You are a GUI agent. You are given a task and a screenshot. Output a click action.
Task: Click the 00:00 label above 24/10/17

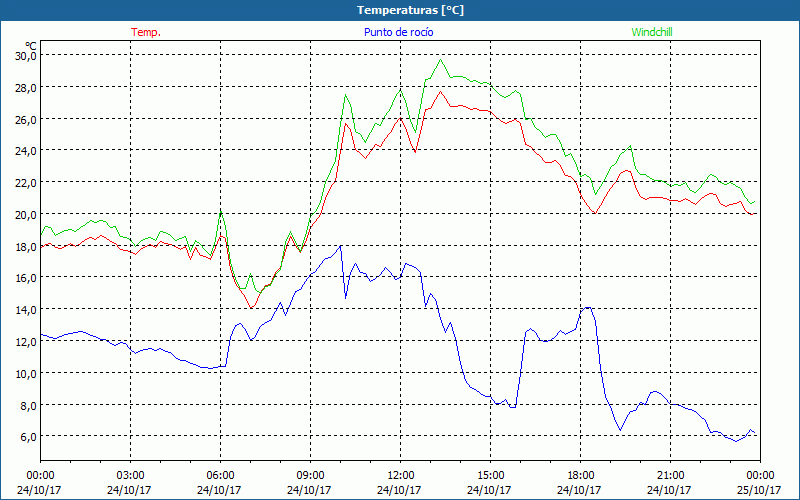[x=40, y=476]
